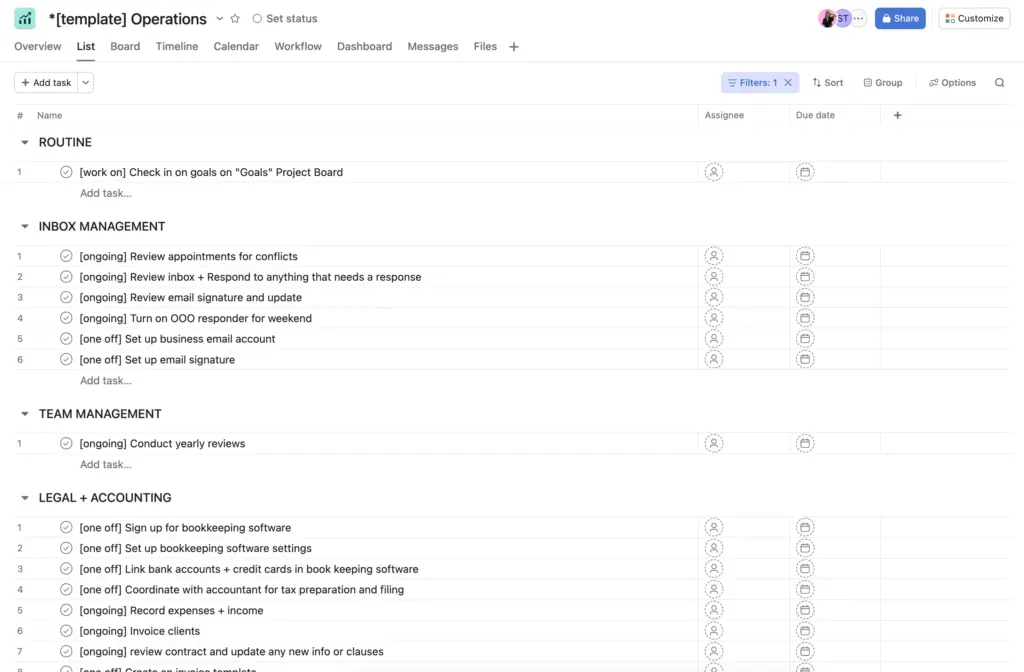Add a new view with the plus tab icon

click(x=513, y=46)
